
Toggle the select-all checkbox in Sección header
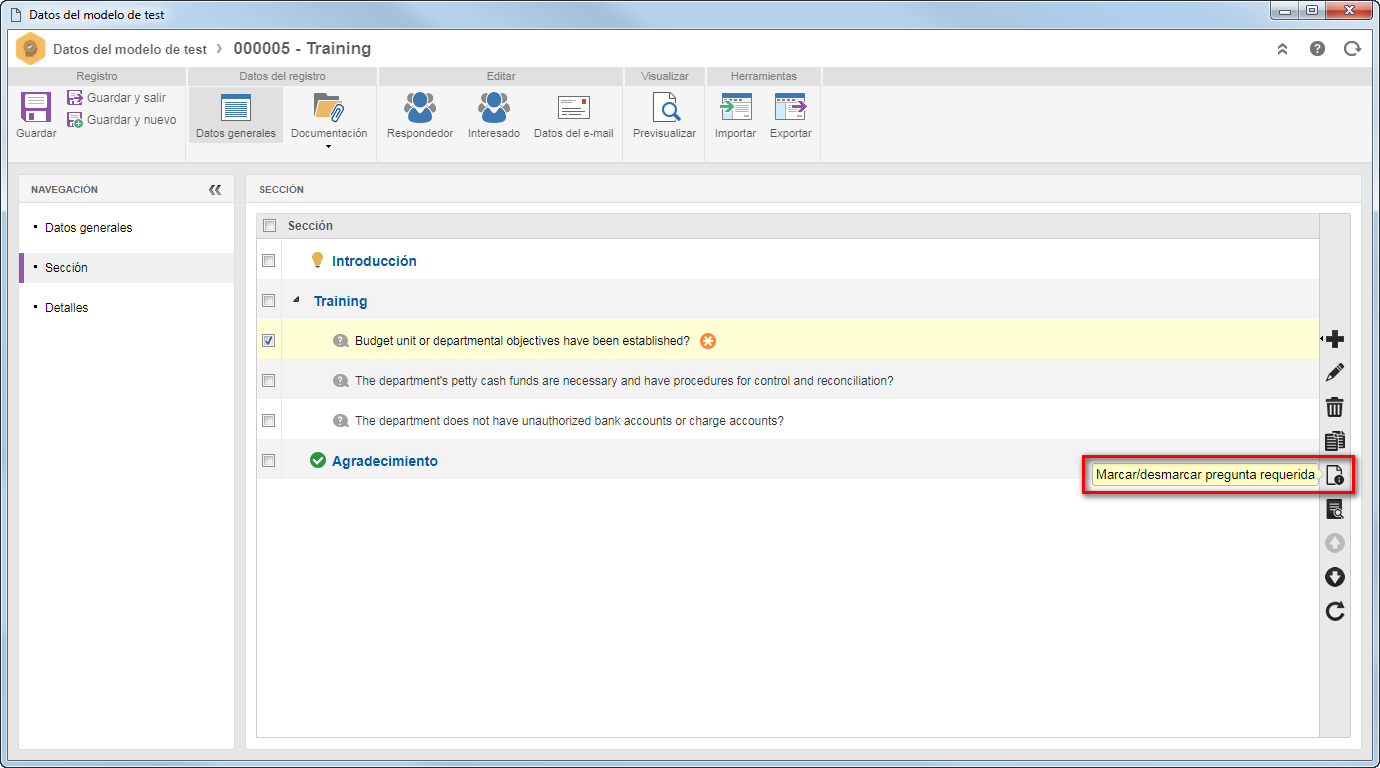[x=269, y=226]
